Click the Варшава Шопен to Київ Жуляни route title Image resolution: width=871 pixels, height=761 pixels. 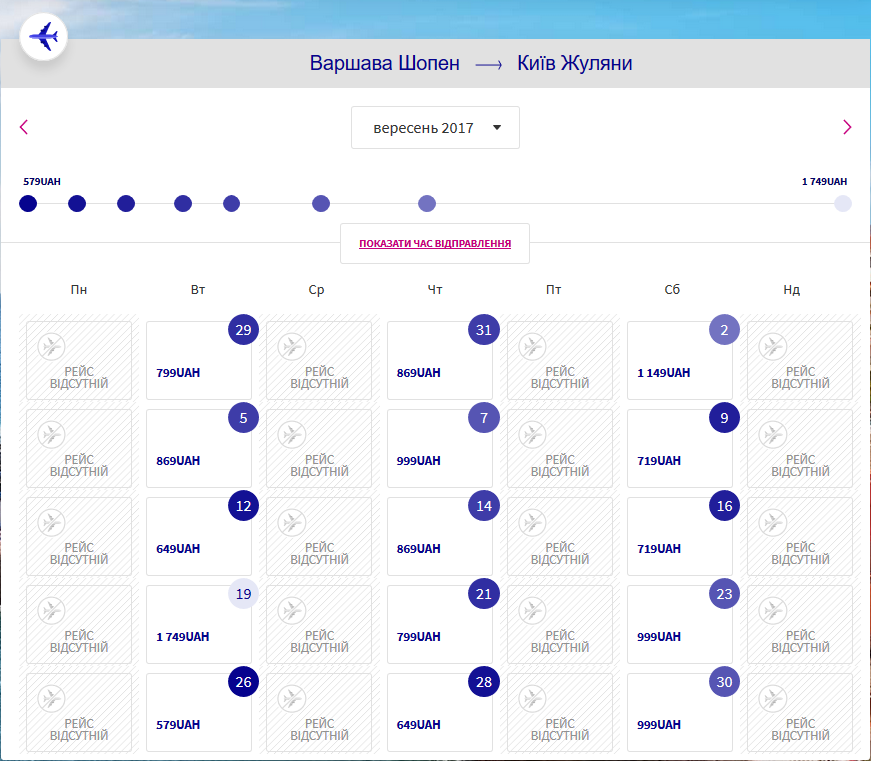[x=471, y=64]
